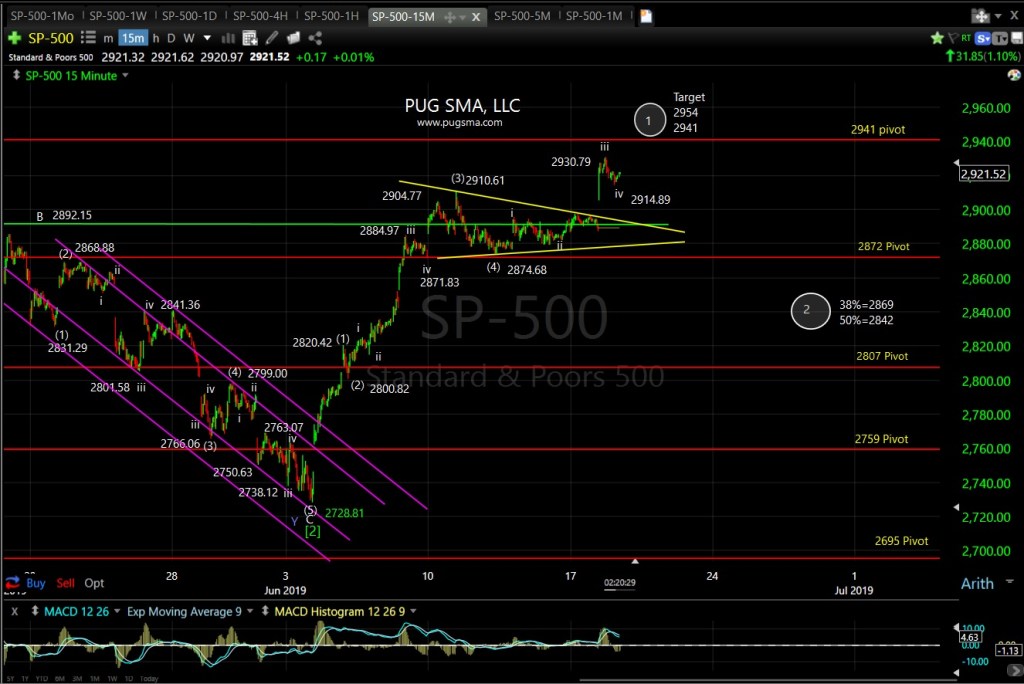This screenshot has width=1024, height=684.
Task: Select the minute (m) interval
Action: click(108, 39)
